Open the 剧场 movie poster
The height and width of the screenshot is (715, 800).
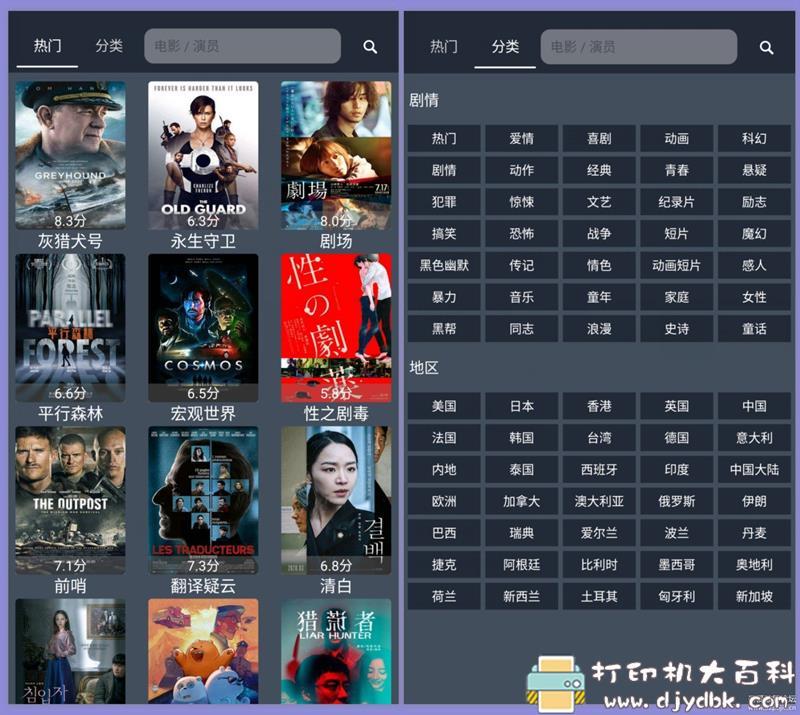336,155
